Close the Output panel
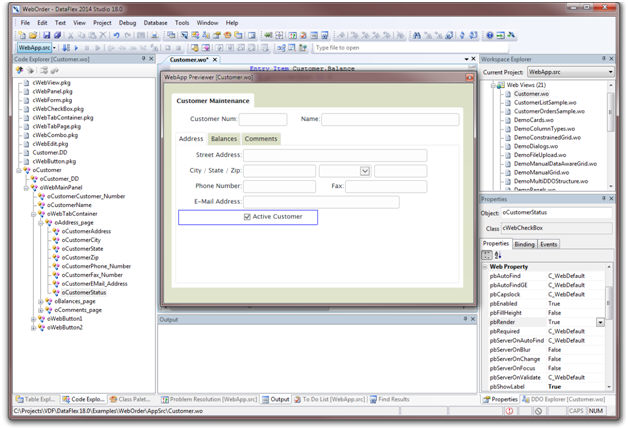628x430 pixels. (x=473, y=319)
